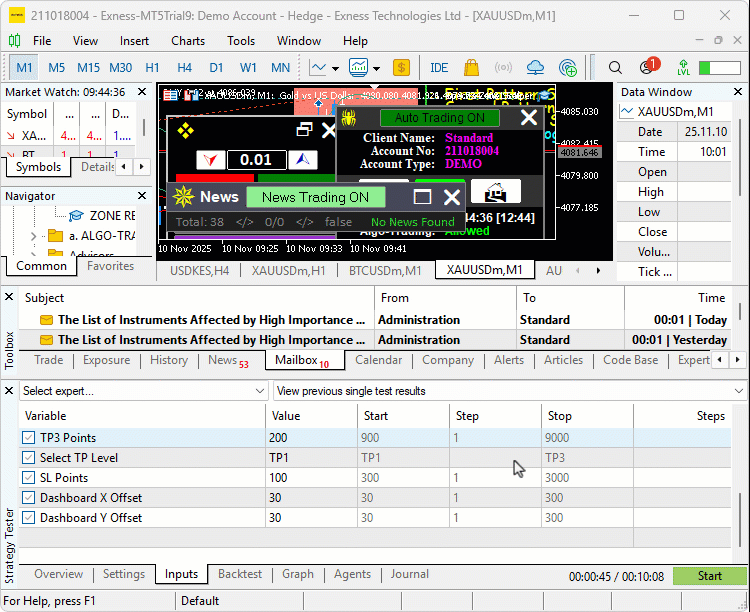This screenshot has width=750, height=612.
Task: Open Favorites tab in Navigator
Action: [x=110, y=266]
